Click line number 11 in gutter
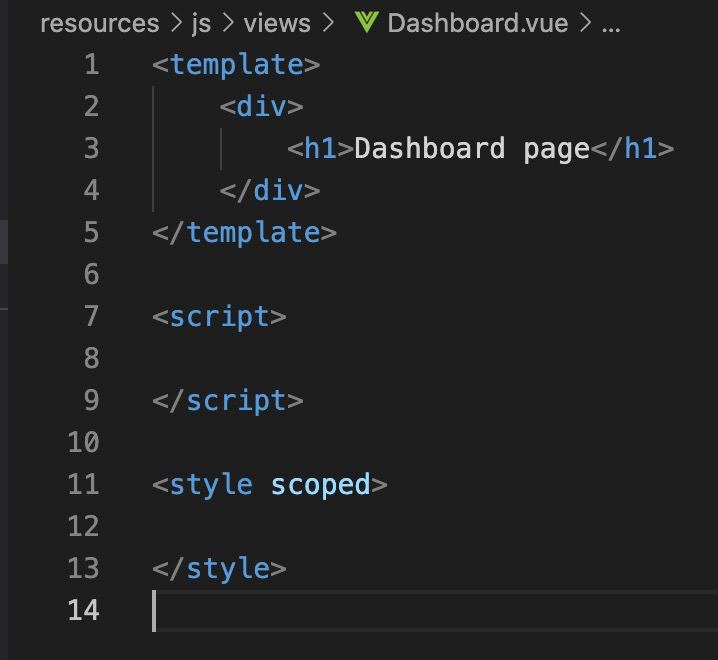This screenshot has width=718, height=660. [83, 485]
